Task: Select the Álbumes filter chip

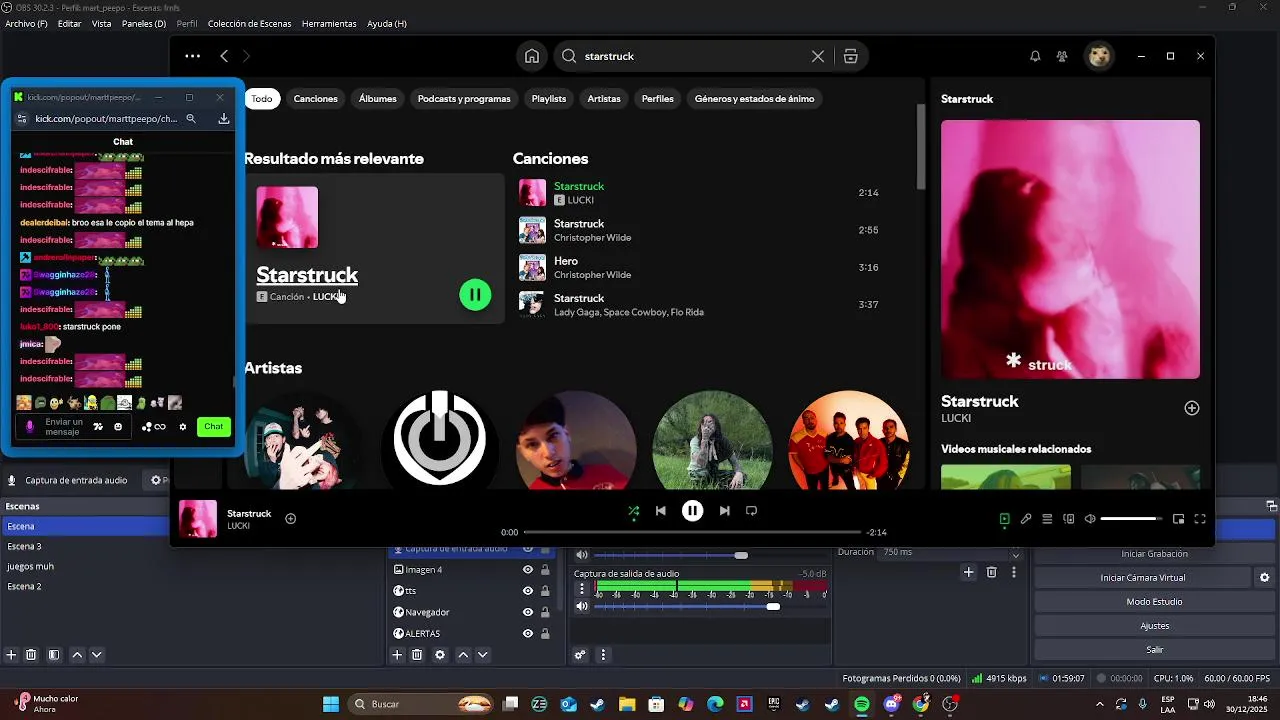Action: [x=378, y=99]
